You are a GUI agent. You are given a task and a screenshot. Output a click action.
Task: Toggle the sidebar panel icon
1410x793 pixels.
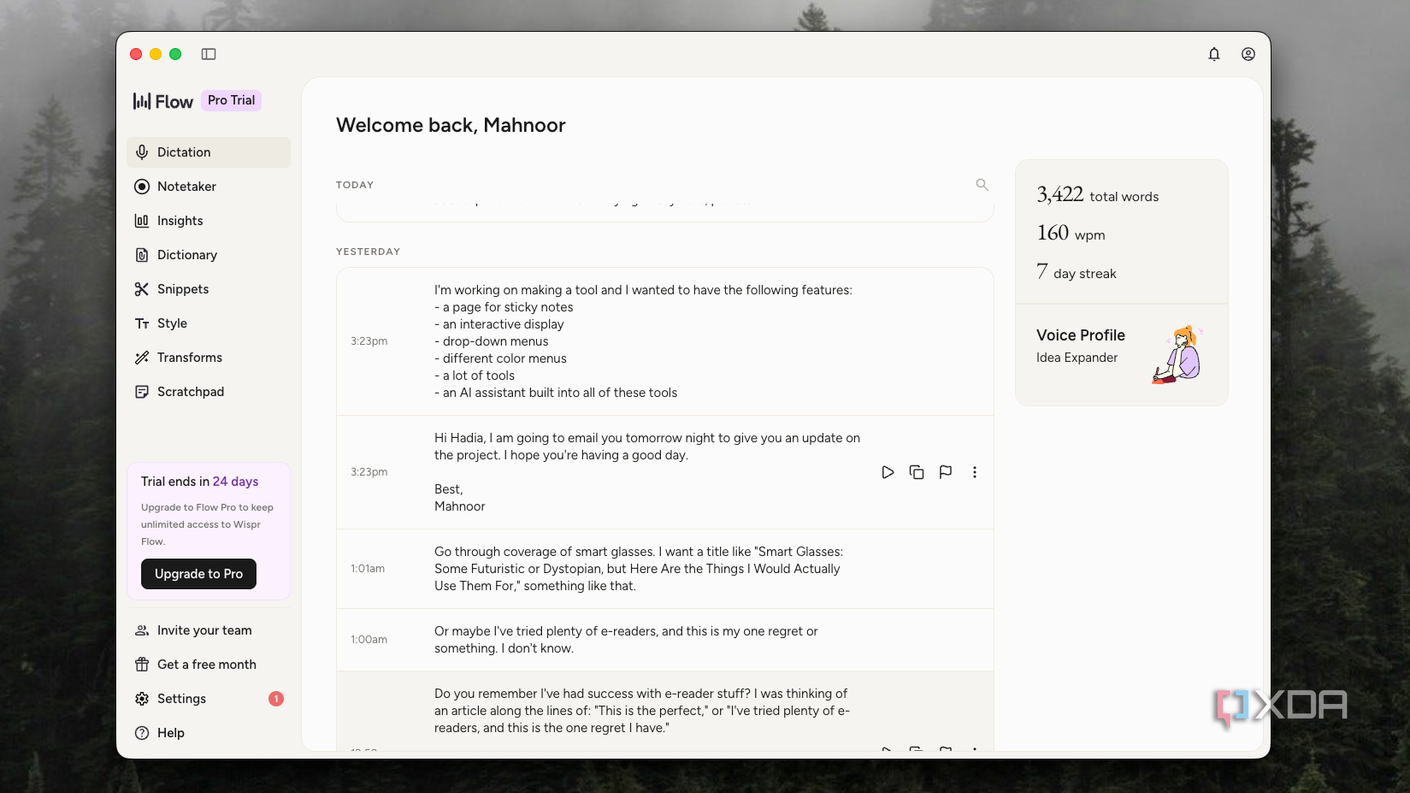[208, 54]
